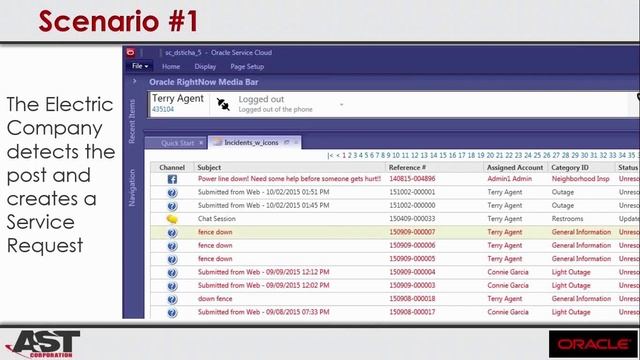This screenshot has height=360, width=640.
Task: Click the Incidents_w_icons tab folder icon
Action: coord(218,142)
